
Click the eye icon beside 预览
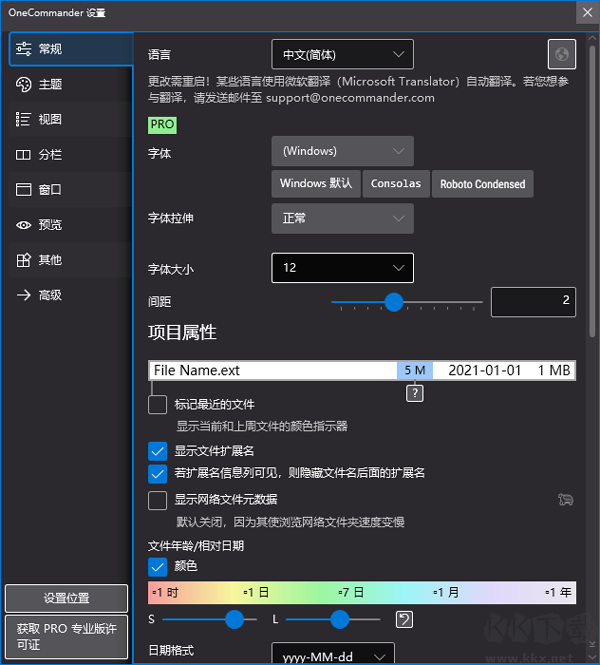click(24, 225)
